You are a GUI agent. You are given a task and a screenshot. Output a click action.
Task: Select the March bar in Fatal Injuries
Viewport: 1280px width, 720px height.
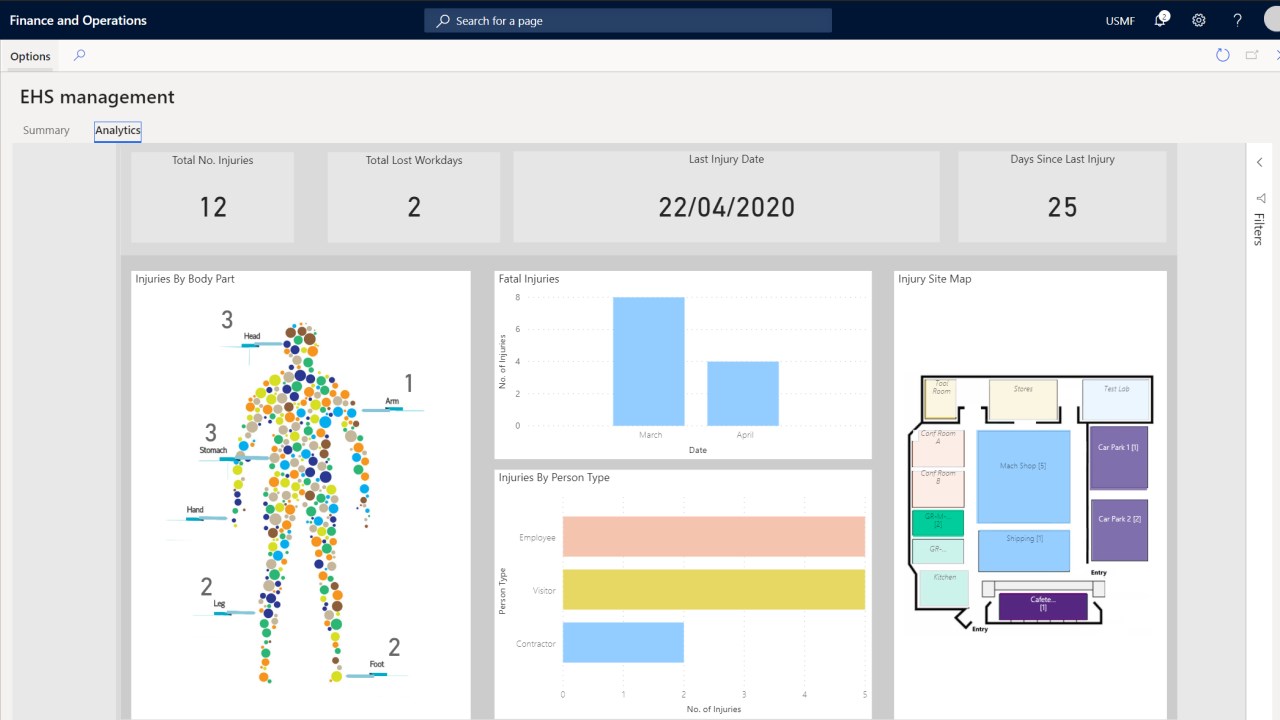649,361
